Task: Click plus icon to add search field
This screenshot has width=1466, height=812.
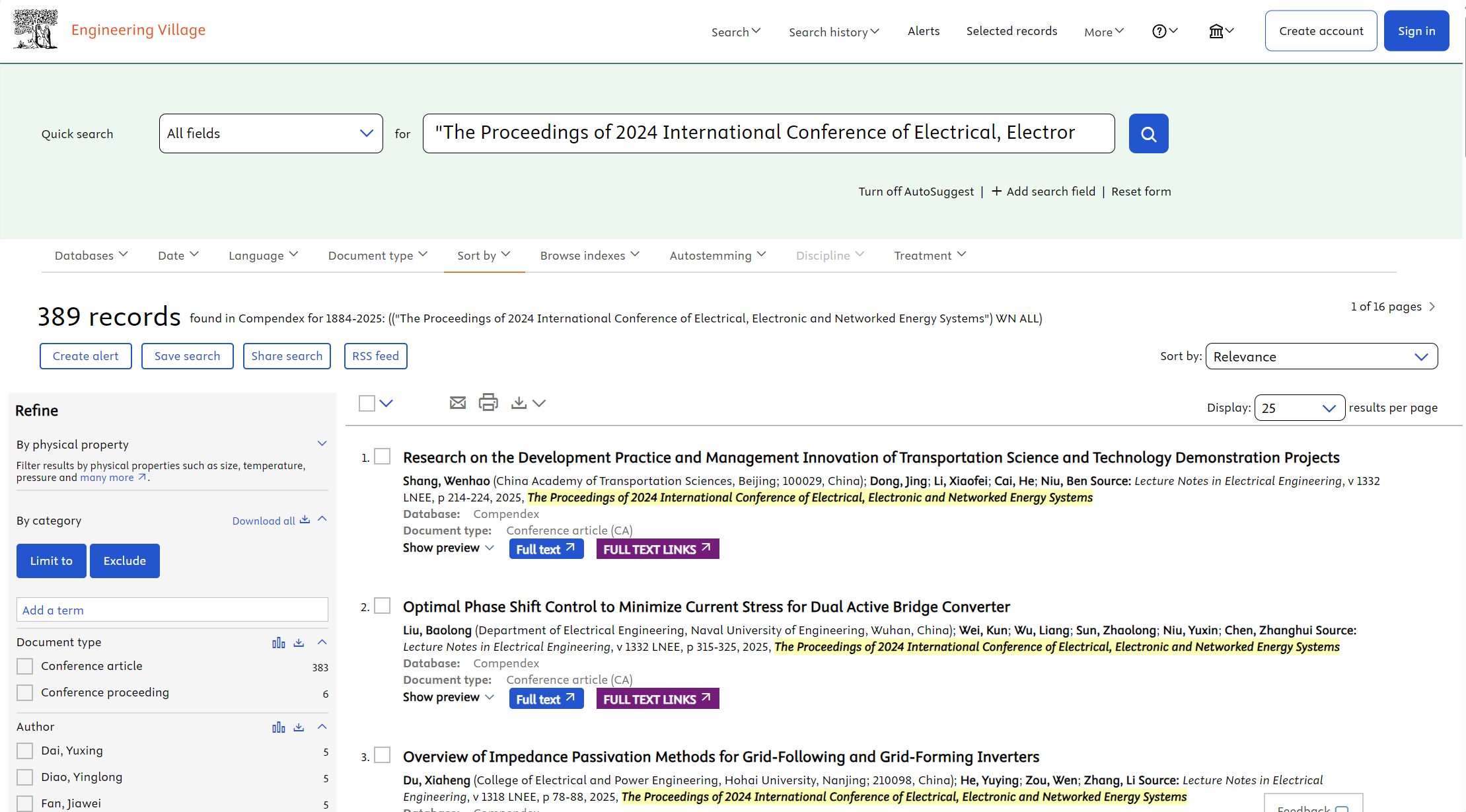Action: click(x=996, y=191)
